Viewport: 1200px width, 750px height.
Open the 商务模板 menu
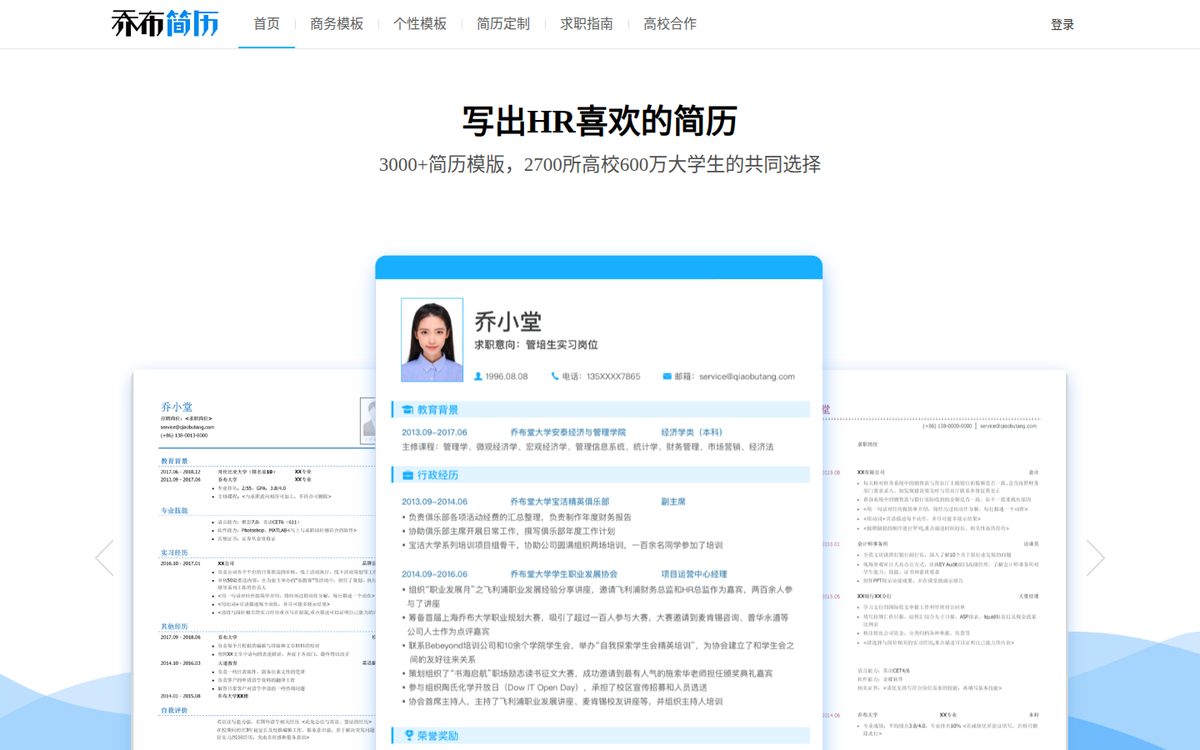[x=337, y=24]
